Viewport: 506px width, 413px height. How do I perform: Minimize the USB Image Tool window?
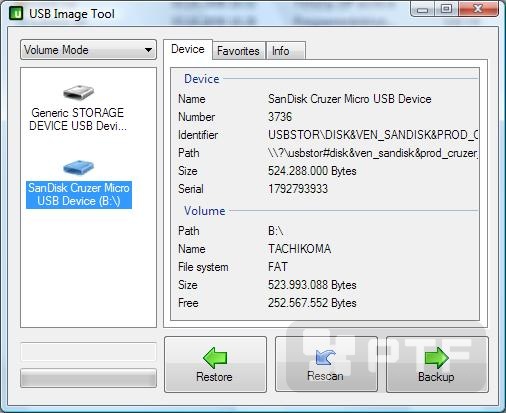(x=422, y=10)
